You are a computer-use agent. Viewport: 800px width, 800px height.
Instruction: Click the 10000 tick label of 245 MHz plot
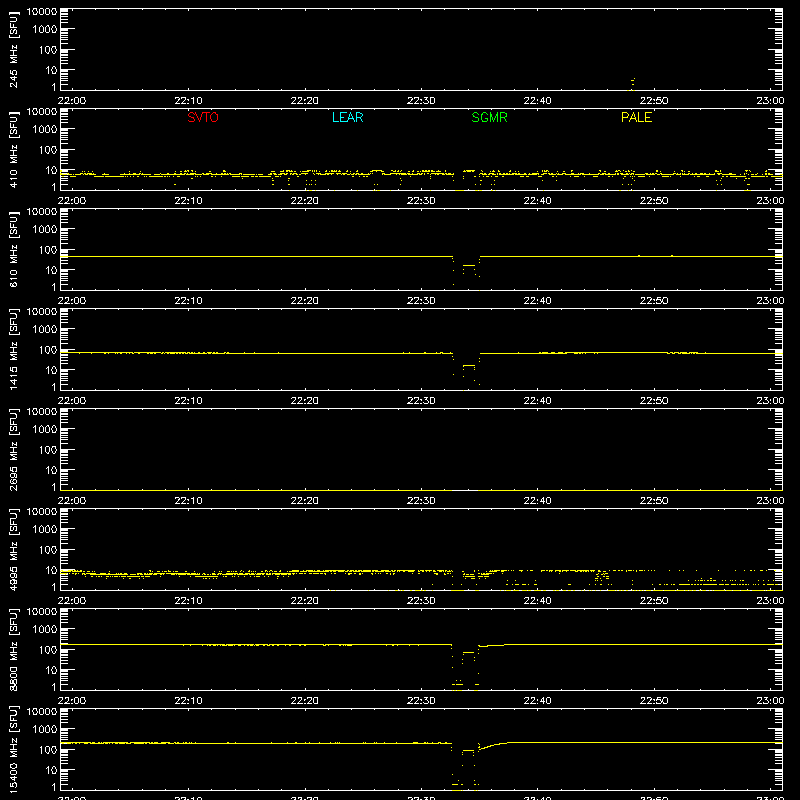42,12
